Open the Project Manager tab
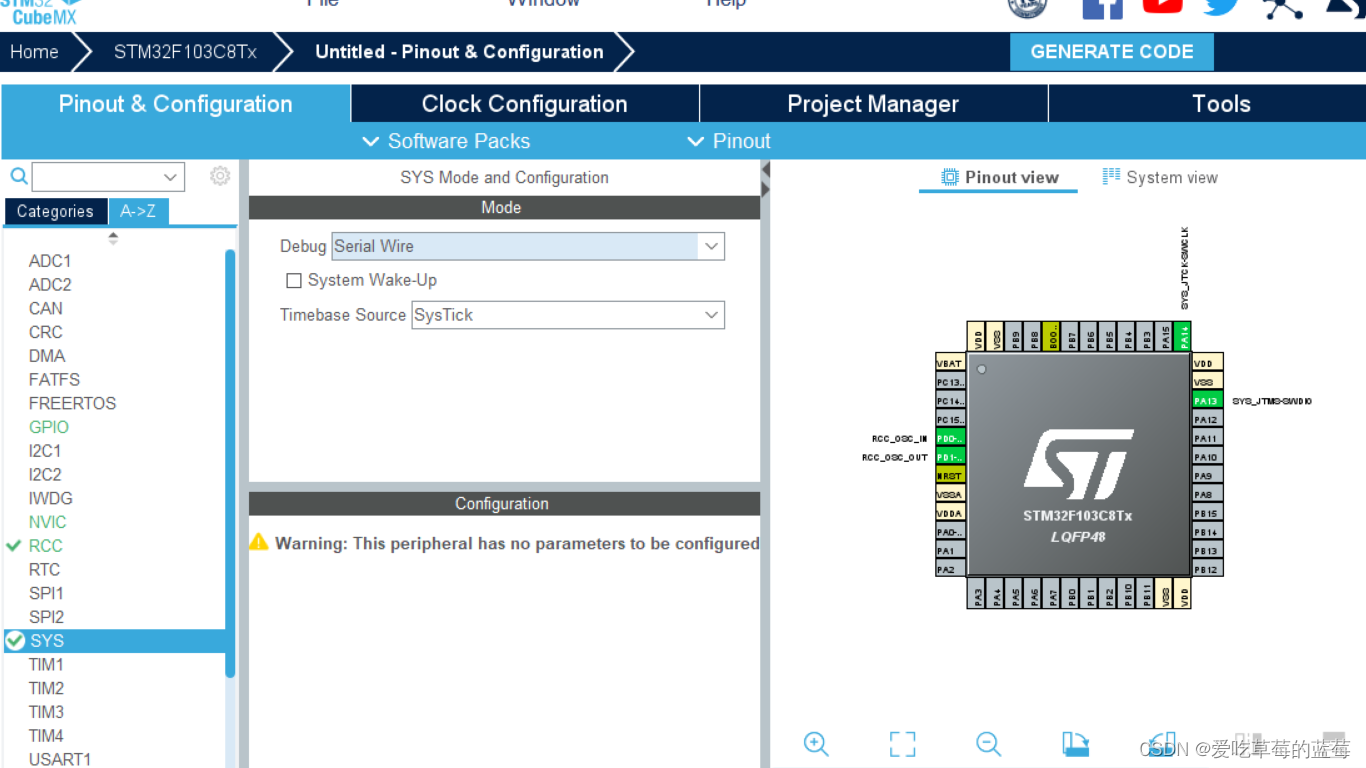 pyautogui.click(x=873, y=104)
